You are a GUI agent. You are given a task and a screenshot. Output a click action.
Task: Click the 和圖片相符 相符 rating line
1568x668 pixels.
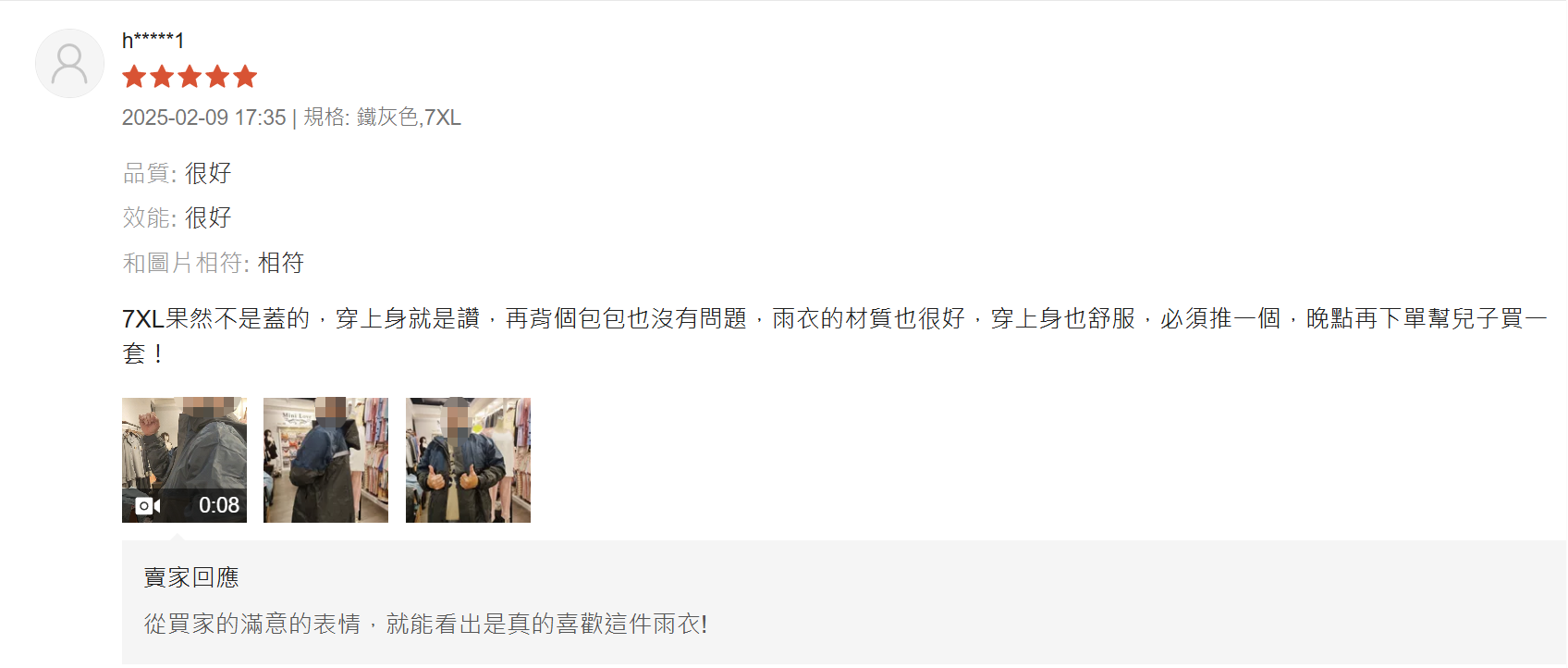214,263
